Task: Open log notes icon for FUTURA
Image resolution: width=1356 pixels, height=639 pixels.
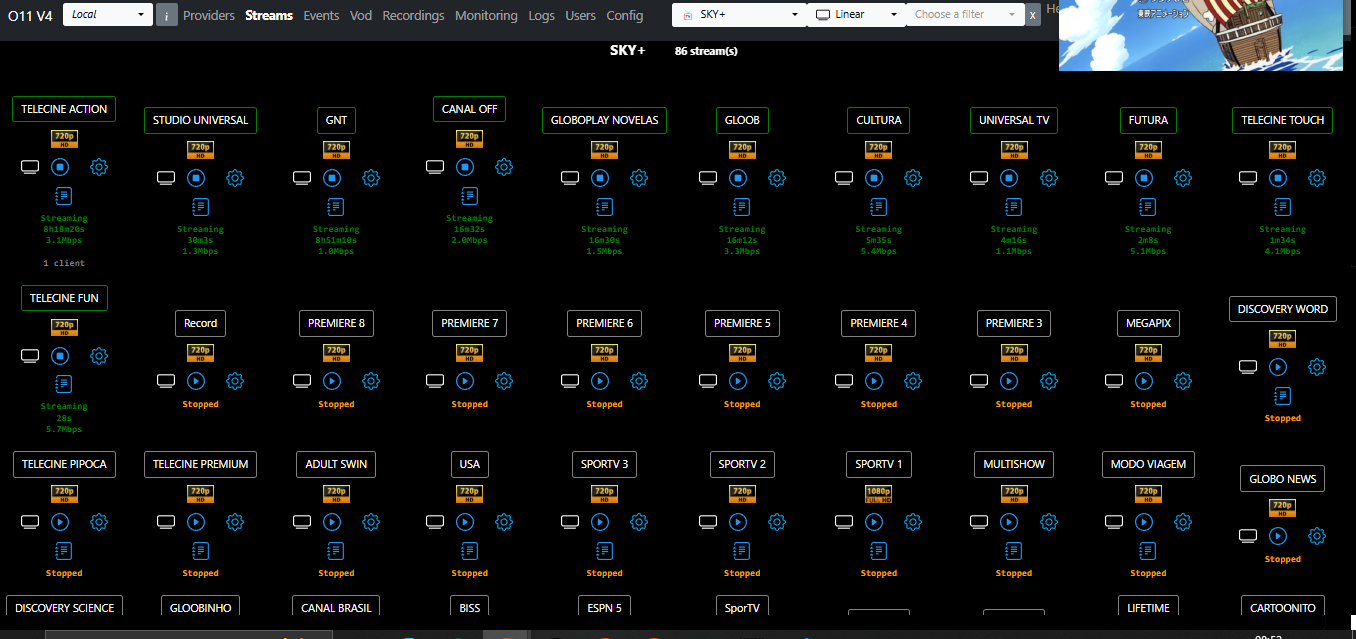Action: click(1148, 206)
